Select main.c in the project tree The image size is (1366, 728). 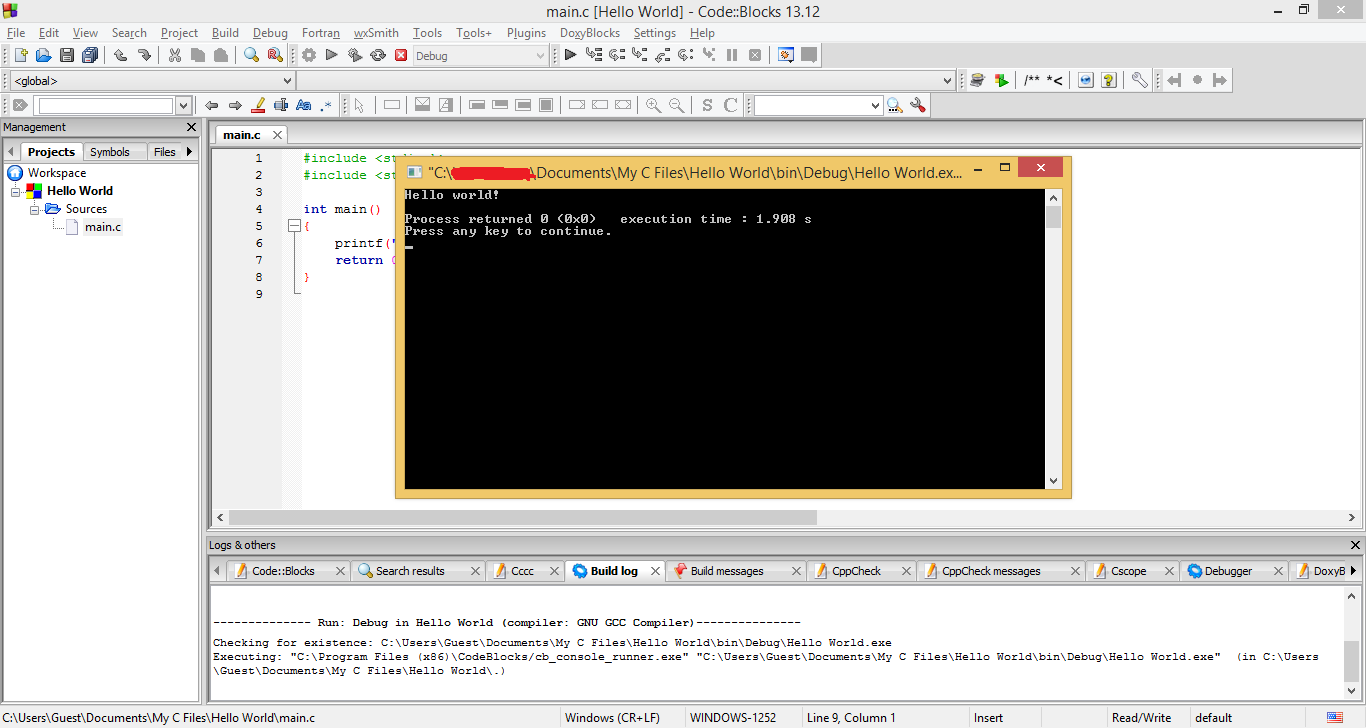pyautogui.click(x=103, y=227)
